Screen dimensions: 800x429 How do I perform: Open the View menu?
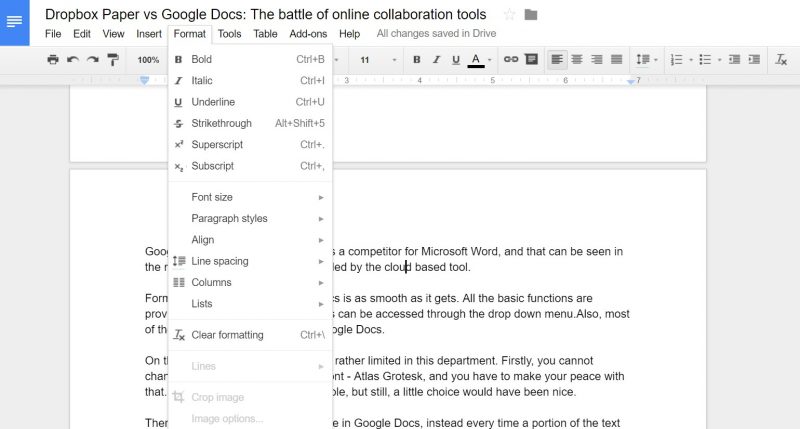click(x=113, y=34)
